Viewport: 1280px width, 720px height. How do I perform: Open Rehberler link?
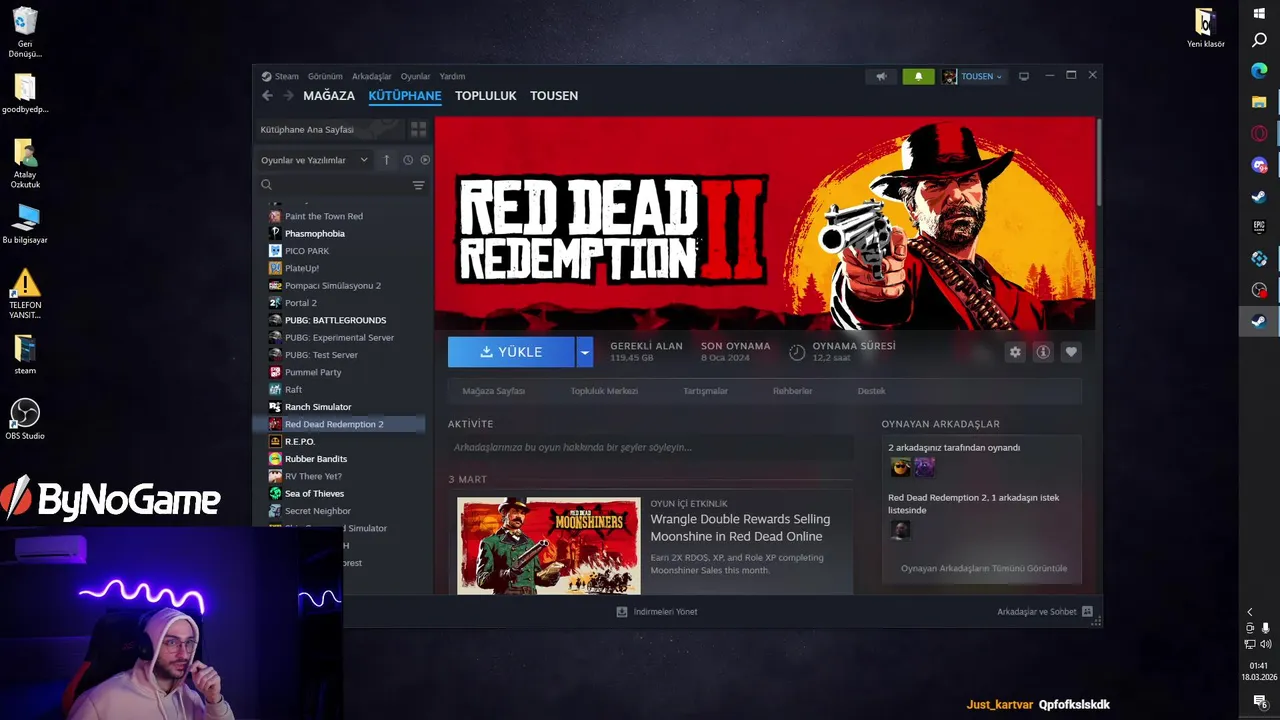click(793, 391)
